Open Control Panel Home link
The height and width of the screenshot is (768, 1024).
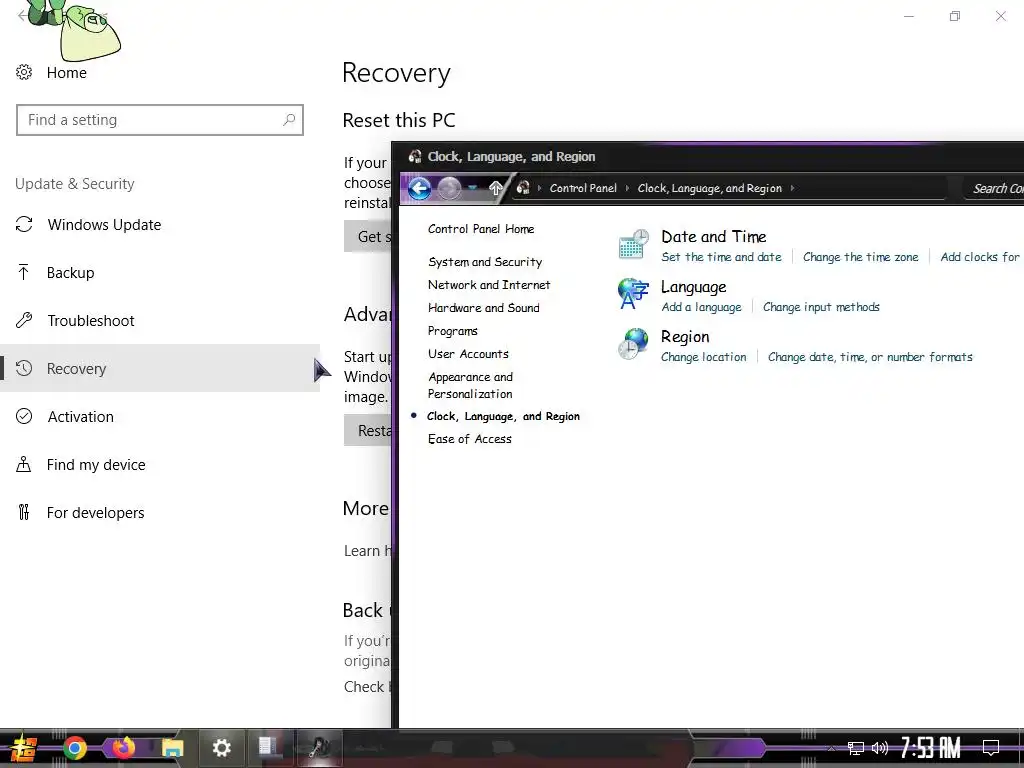point(481,229)
